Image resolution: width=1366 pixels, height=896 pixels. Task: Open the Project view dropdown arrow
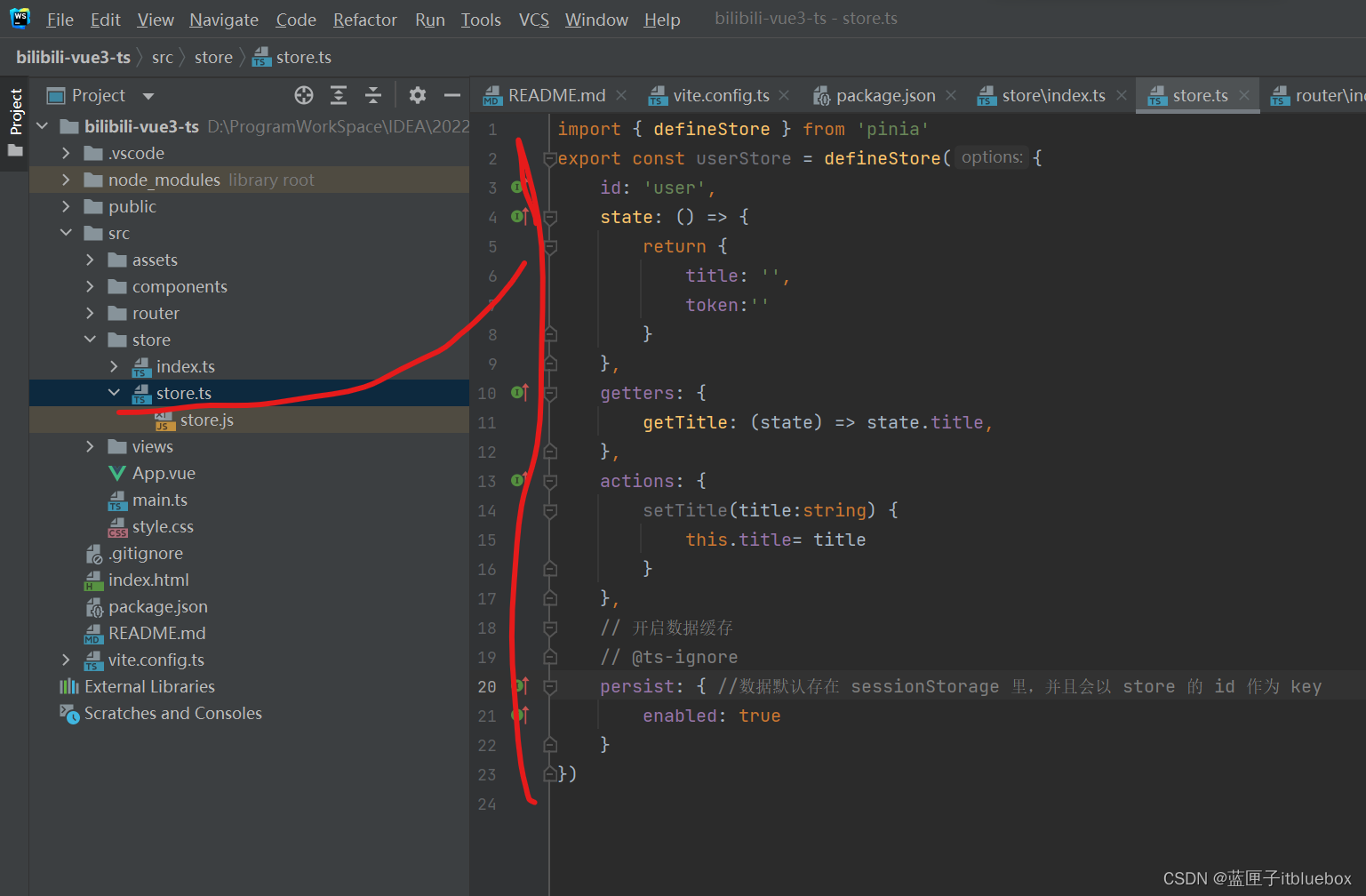coord(148,96)
